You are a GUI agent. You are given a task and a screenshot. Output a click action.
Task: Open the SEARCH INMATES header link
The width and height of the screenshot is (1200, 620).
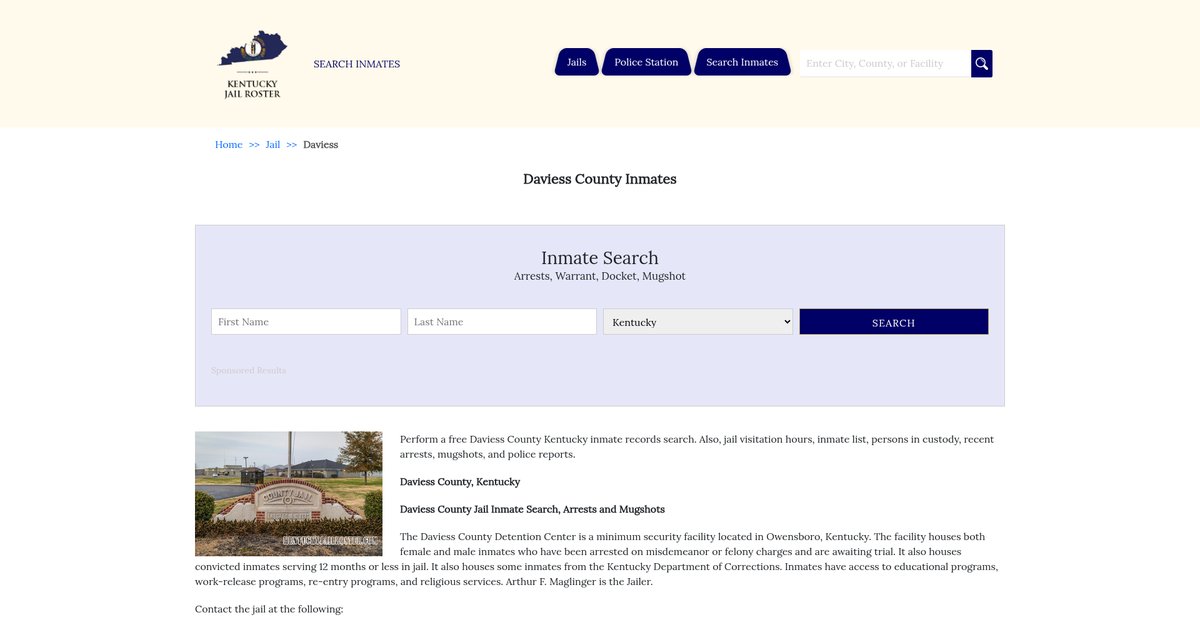coord(357,64)
